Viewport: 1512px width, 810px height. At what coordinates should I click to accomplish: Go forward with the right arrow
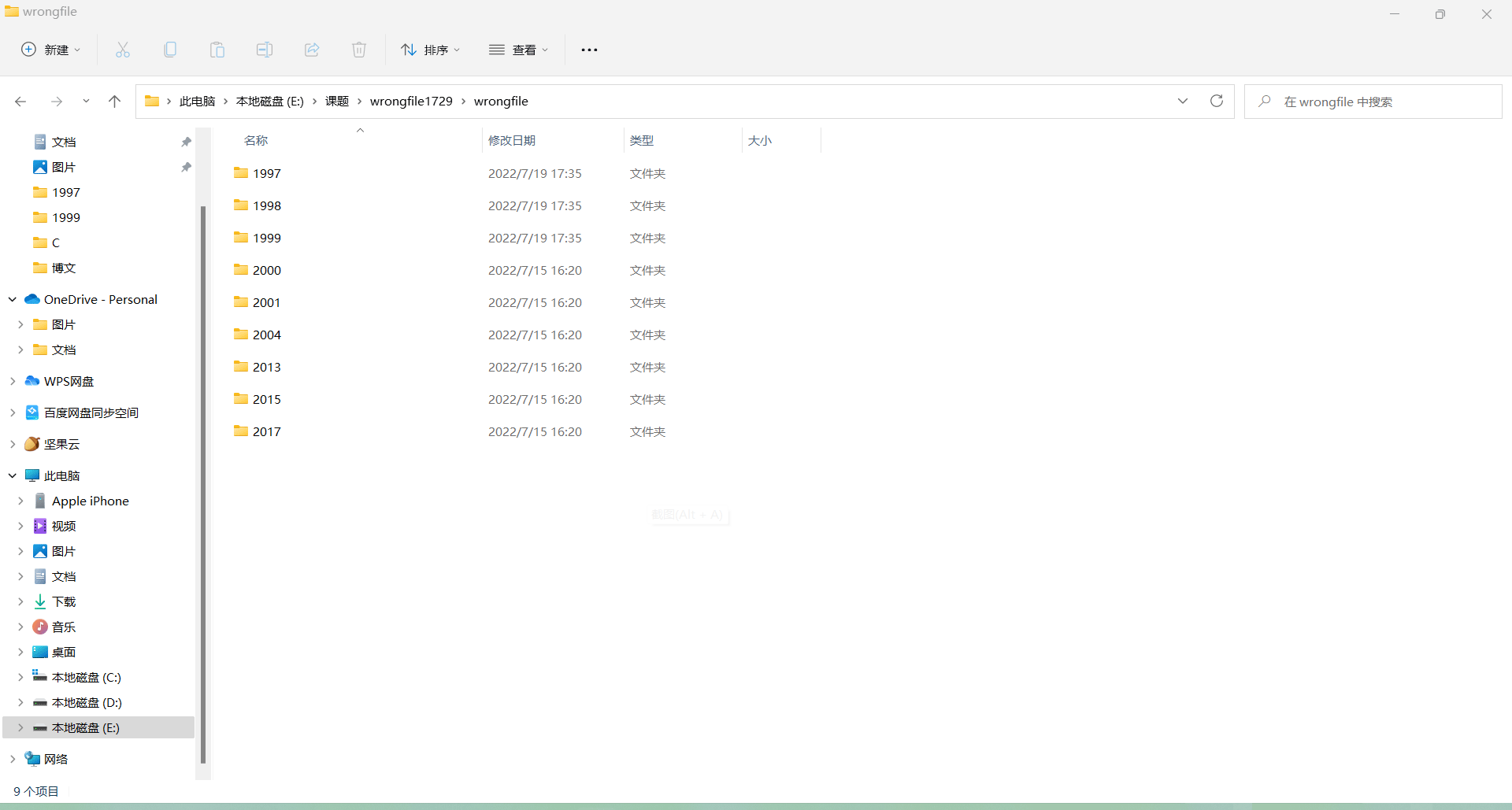click(x=56, y=102)
